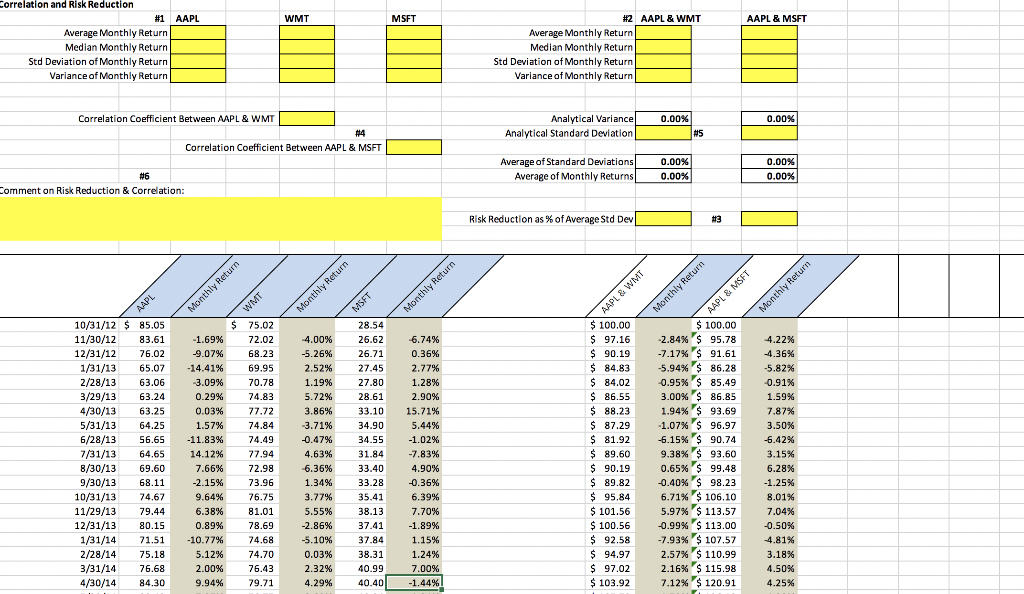Viewport: 1024px width, 594px height.
Task: Select AAPL & MSFT value $120.91
Action: (716, 583)
